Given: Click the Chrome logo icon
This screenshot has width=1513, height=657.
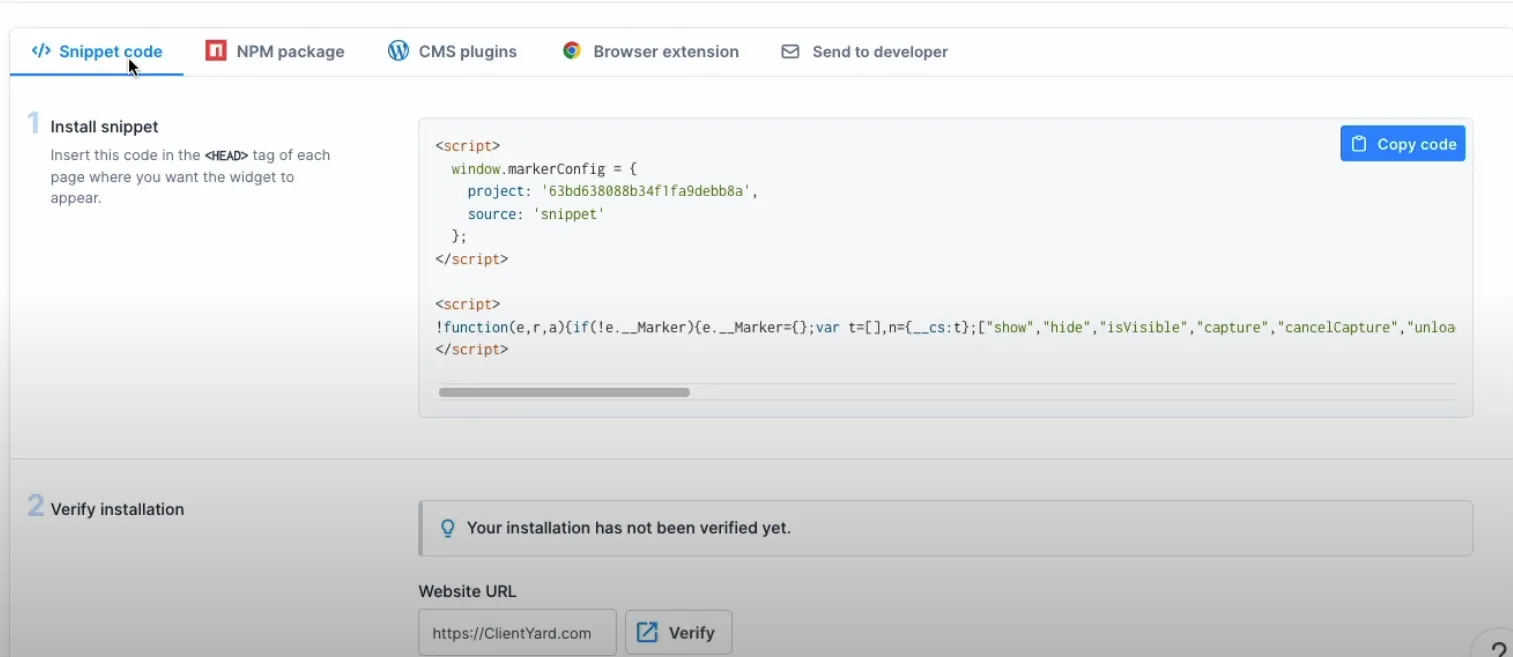Looking at the screenshot, I should click(572, 51).
